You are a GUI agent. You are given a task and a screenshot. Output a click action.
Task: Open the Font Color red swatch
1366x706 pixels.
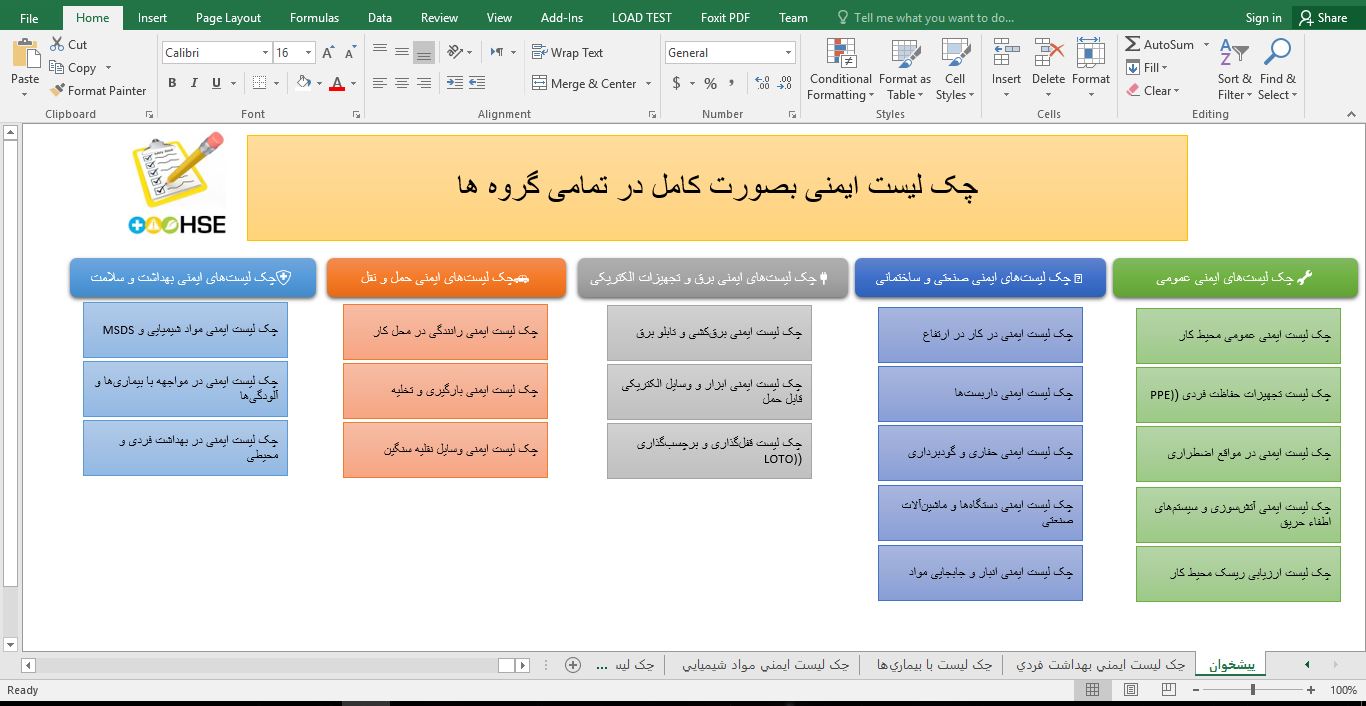click(x=337, y=84)
